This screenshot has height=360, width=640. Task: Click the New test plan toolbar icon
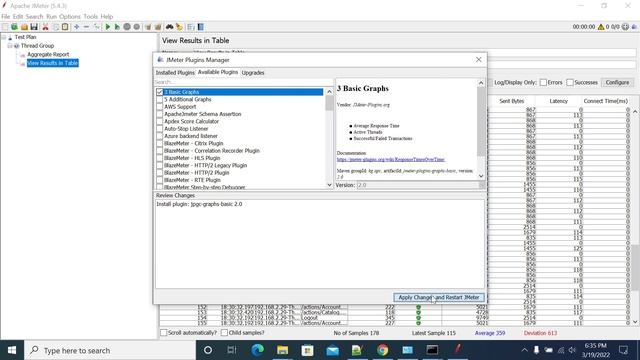click(5, 27)
